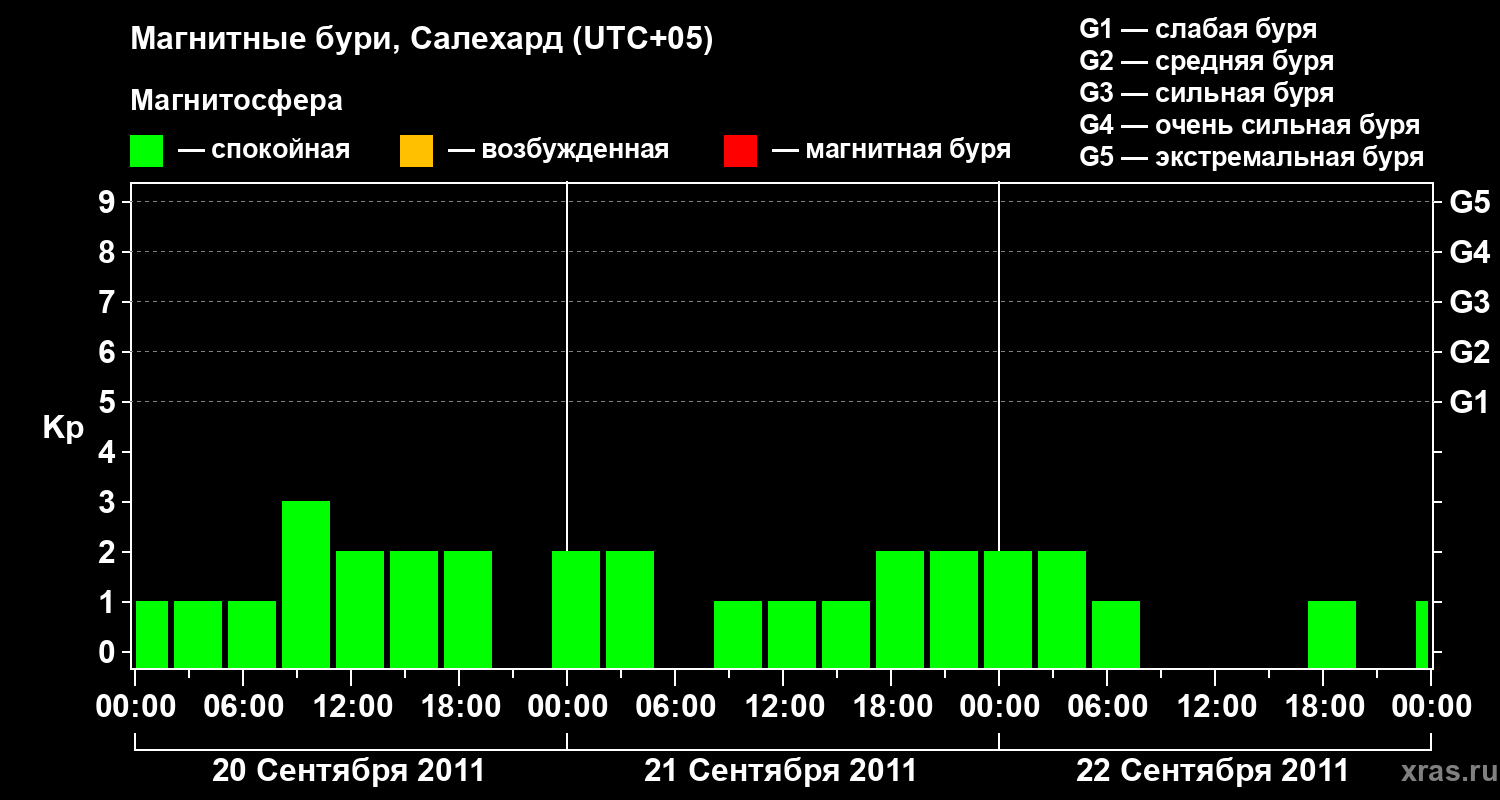
Task: Select the Kp 2 bar near 03:00 on 21 September
Action: [x=630, y=609]
